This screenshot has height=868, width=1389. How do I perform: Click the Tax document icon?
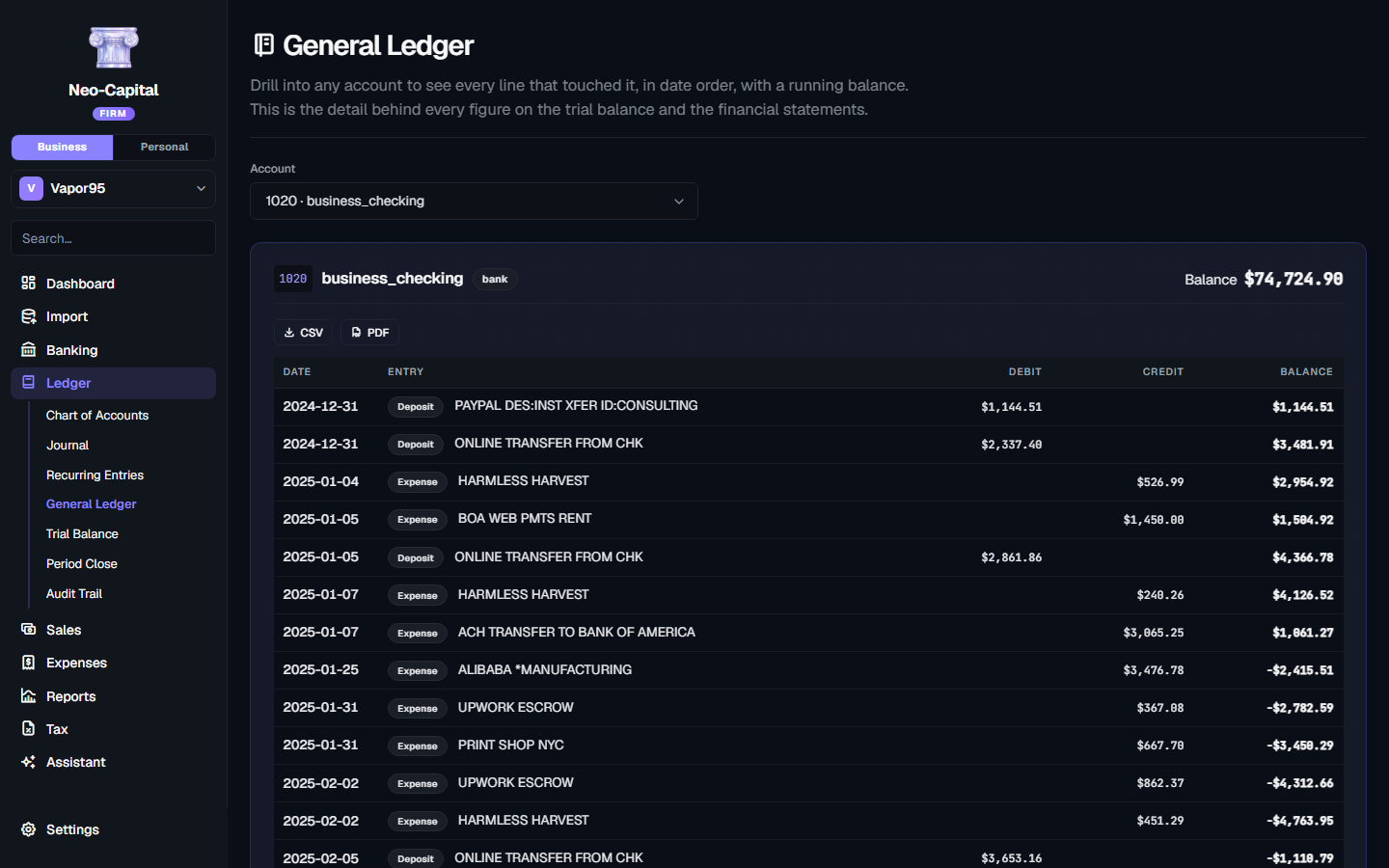click(x=29, y=729)
